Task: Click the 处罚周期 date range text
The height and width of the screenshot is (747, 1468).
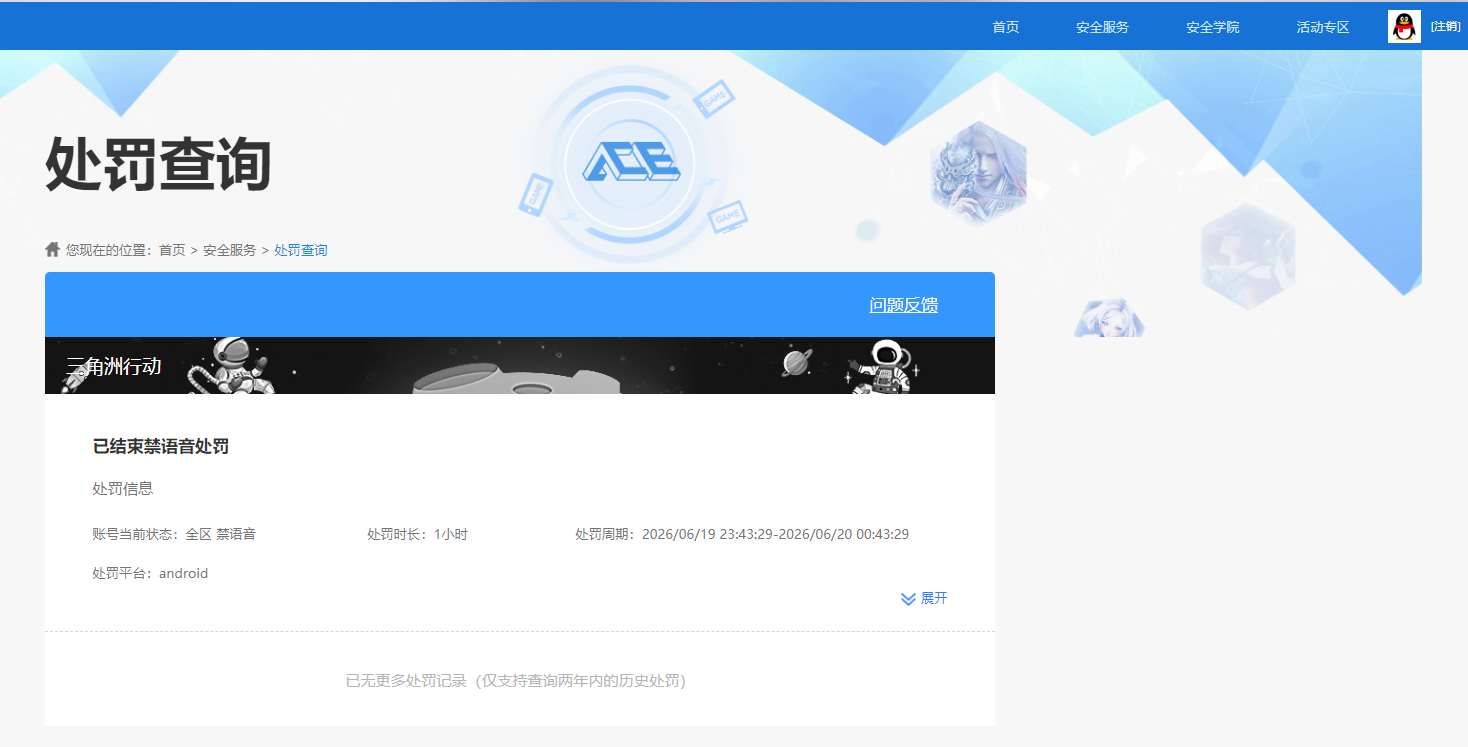Action: click(x=742, y=534)
